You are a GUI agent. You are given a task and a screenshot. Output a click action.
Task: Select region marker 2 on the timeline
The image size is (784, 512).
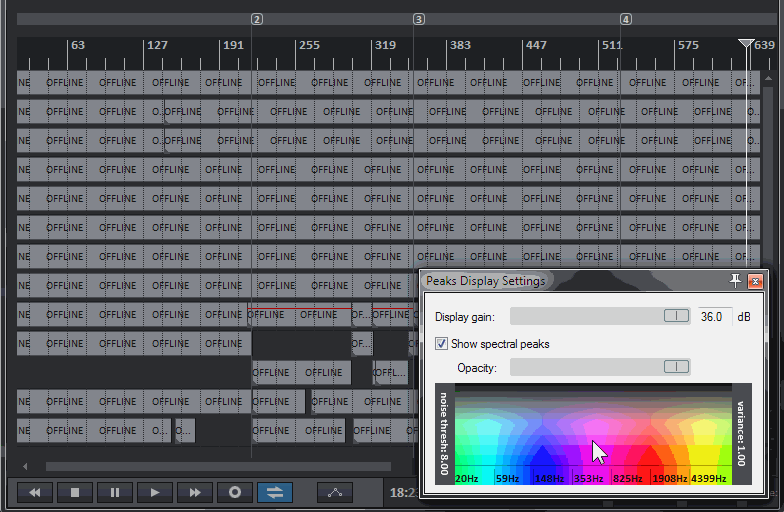257,19
